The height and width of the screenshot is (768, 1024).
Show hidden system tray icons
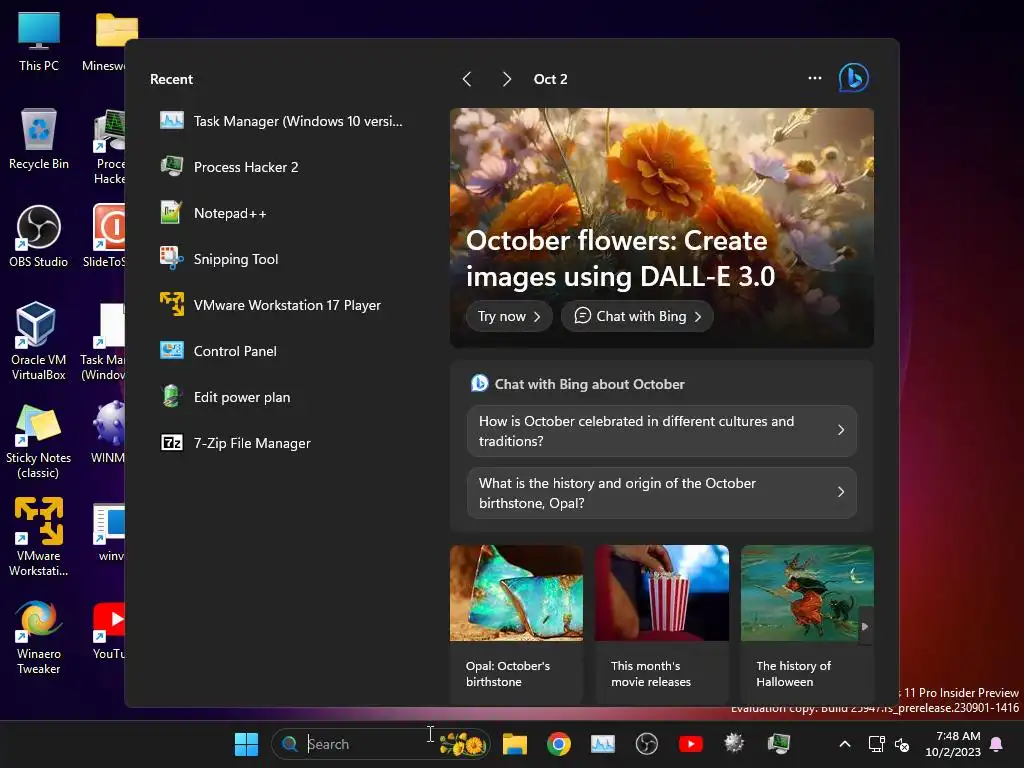point(844,744)
